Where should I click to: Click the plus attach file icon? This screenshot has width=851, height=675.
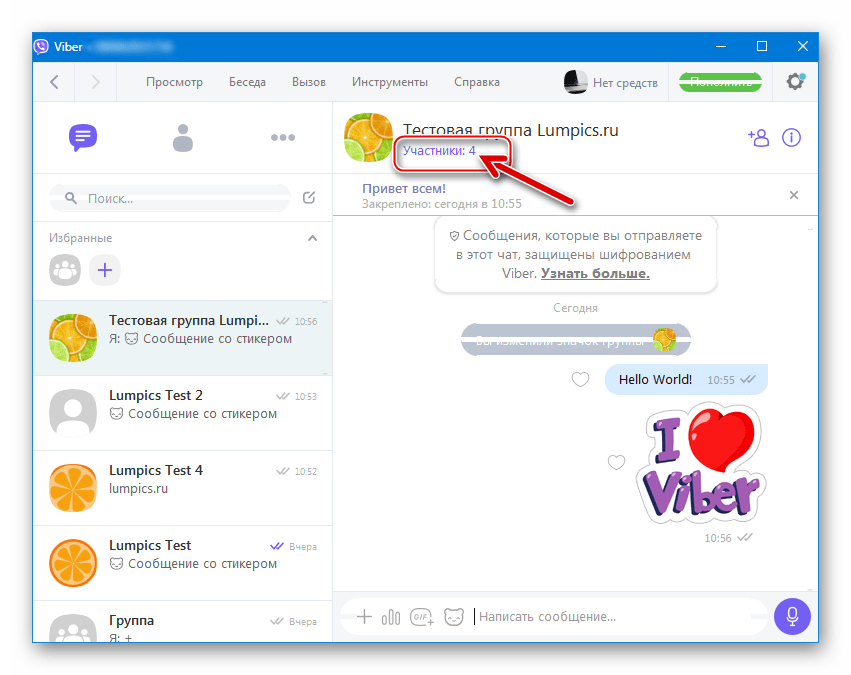tap(364, 617)
